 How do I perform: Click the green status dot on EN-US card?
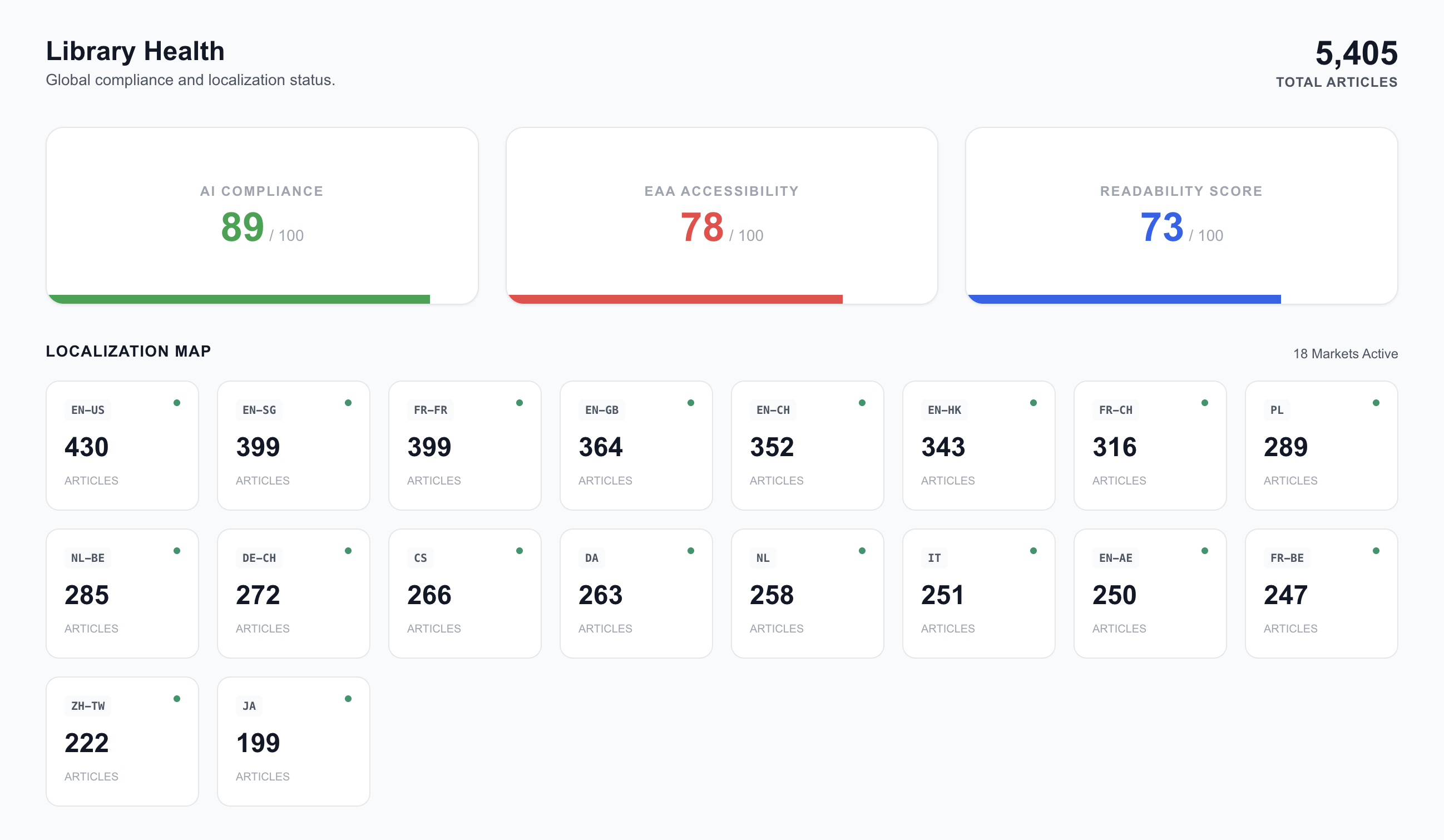click(x=177, y=403)
